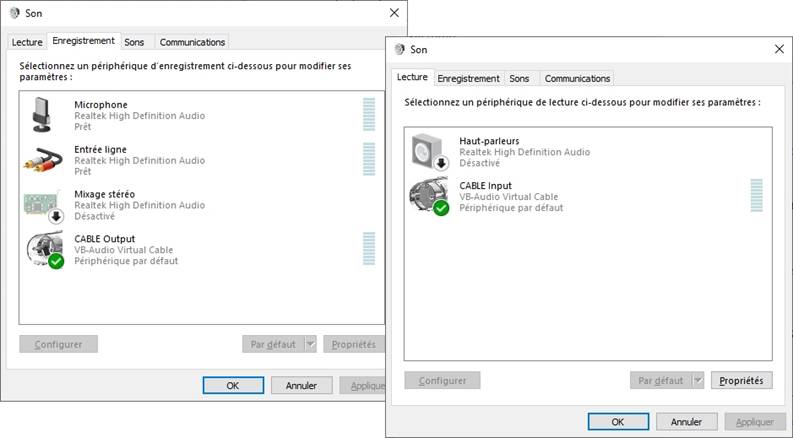Viewport: 793px width, 438px height.
Task: Click the Son icon in the playback window title bar
Action: pos(400,49)
